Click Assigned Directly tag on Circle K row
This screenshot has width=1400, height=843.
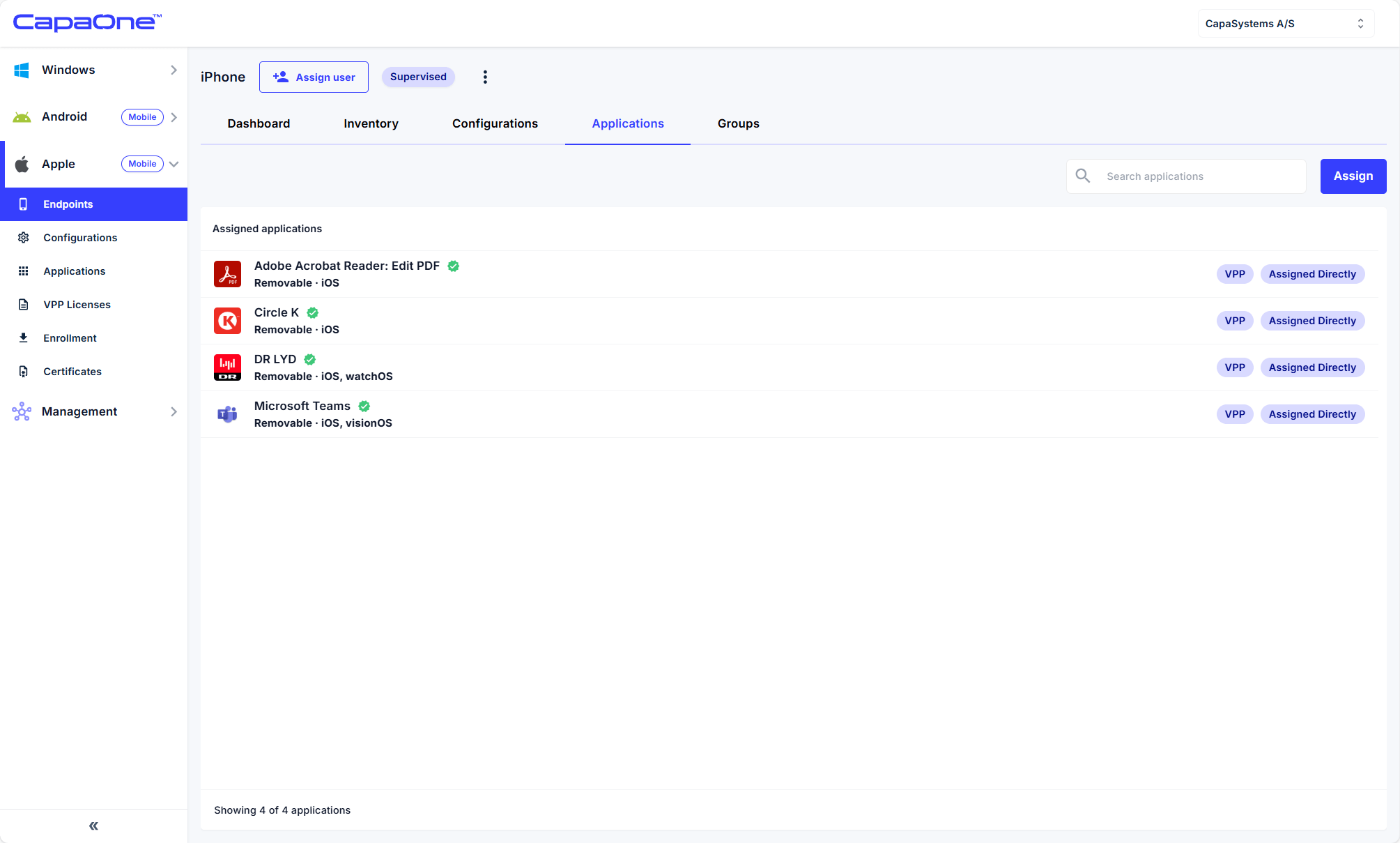click(x=1311, y=321)
